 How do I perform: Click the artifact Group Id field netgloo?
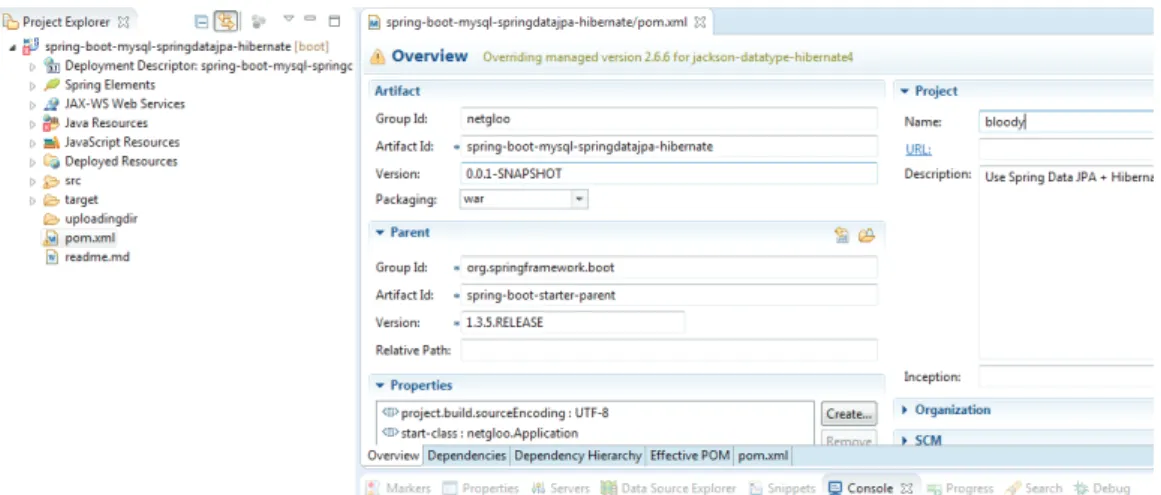(x=669, y=118)
